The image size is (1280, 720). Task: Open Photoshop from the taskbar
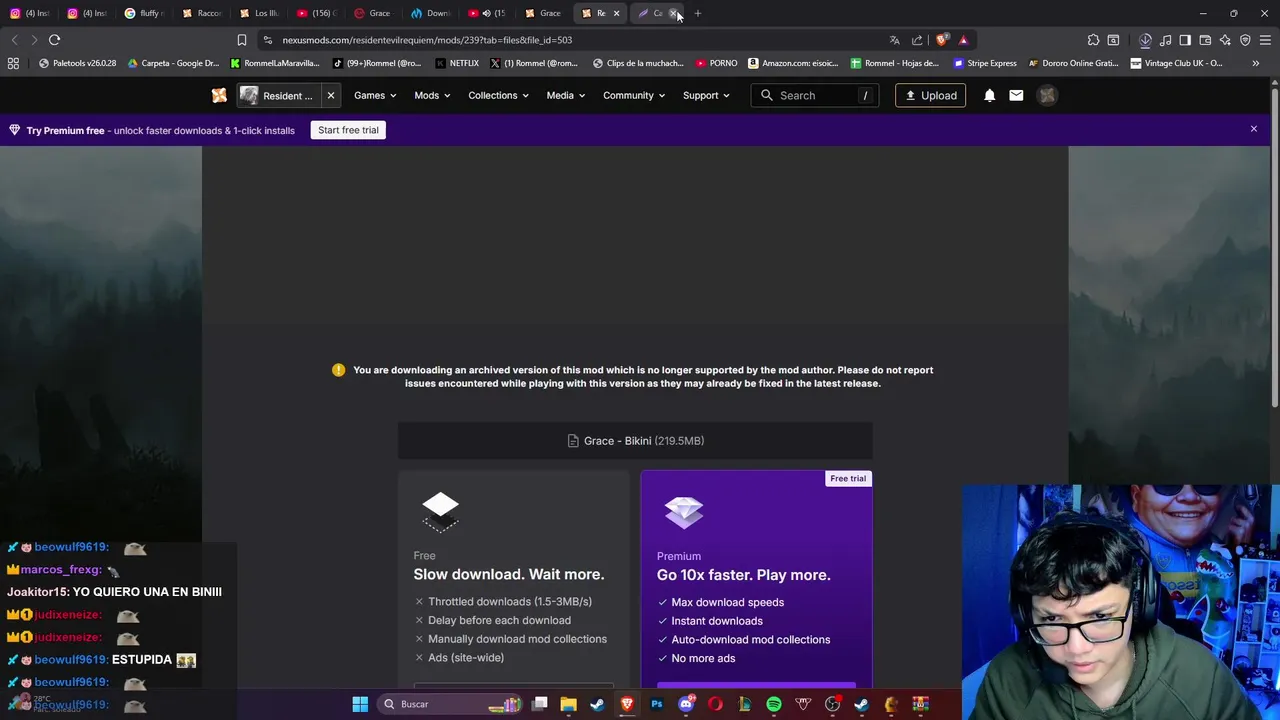pyautogui.click(x=657, y=704)
